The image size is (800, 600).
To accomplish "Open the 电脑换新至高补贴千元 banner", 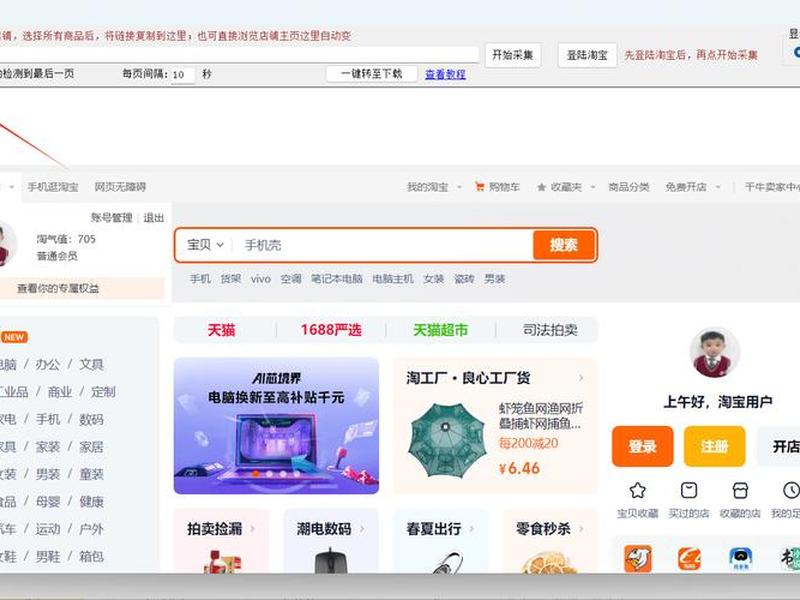I will pyautogui.click(x=276, y=426).
